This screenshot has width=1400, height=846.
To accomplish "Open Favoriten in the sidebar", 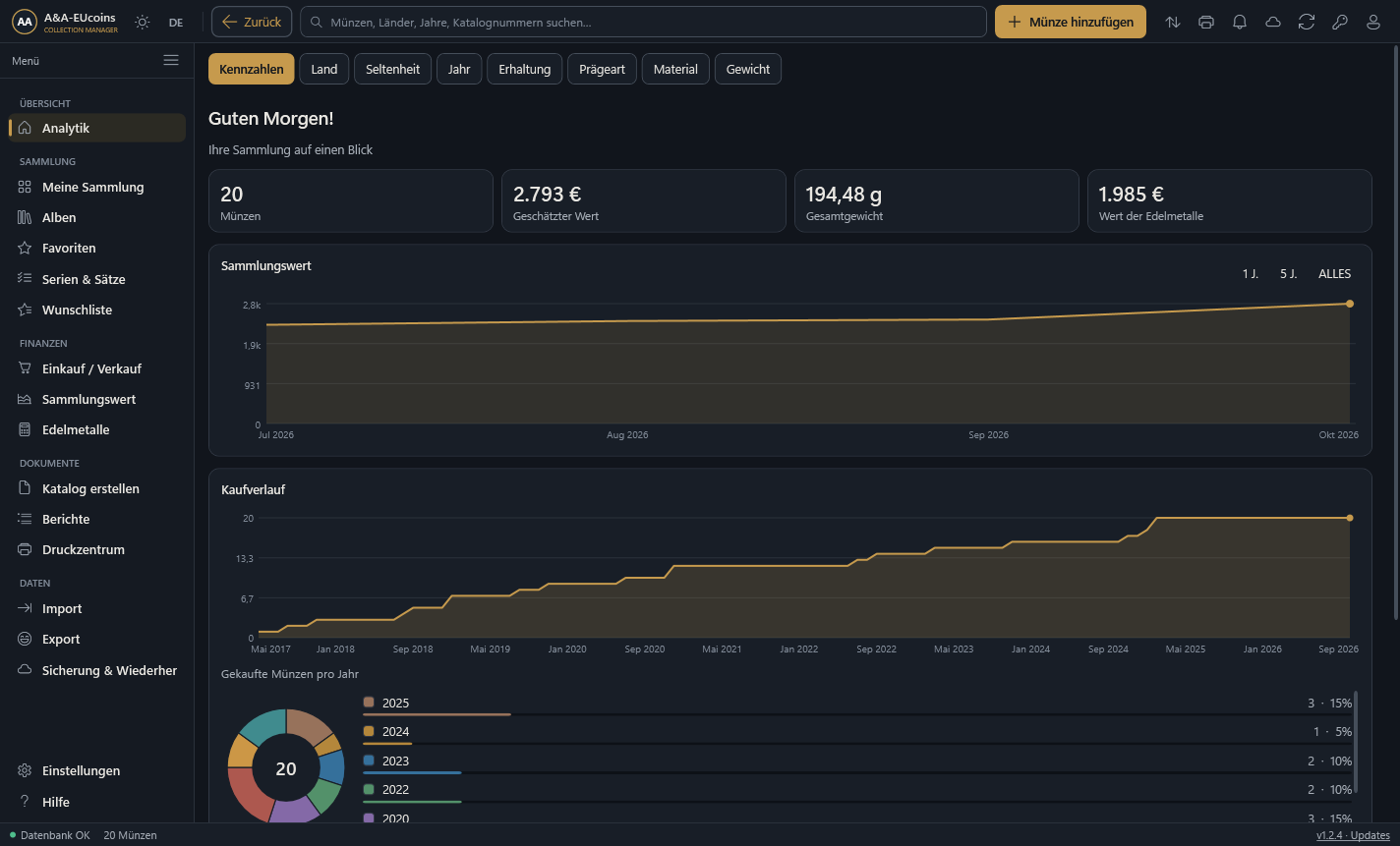I will tap(97, 248).
